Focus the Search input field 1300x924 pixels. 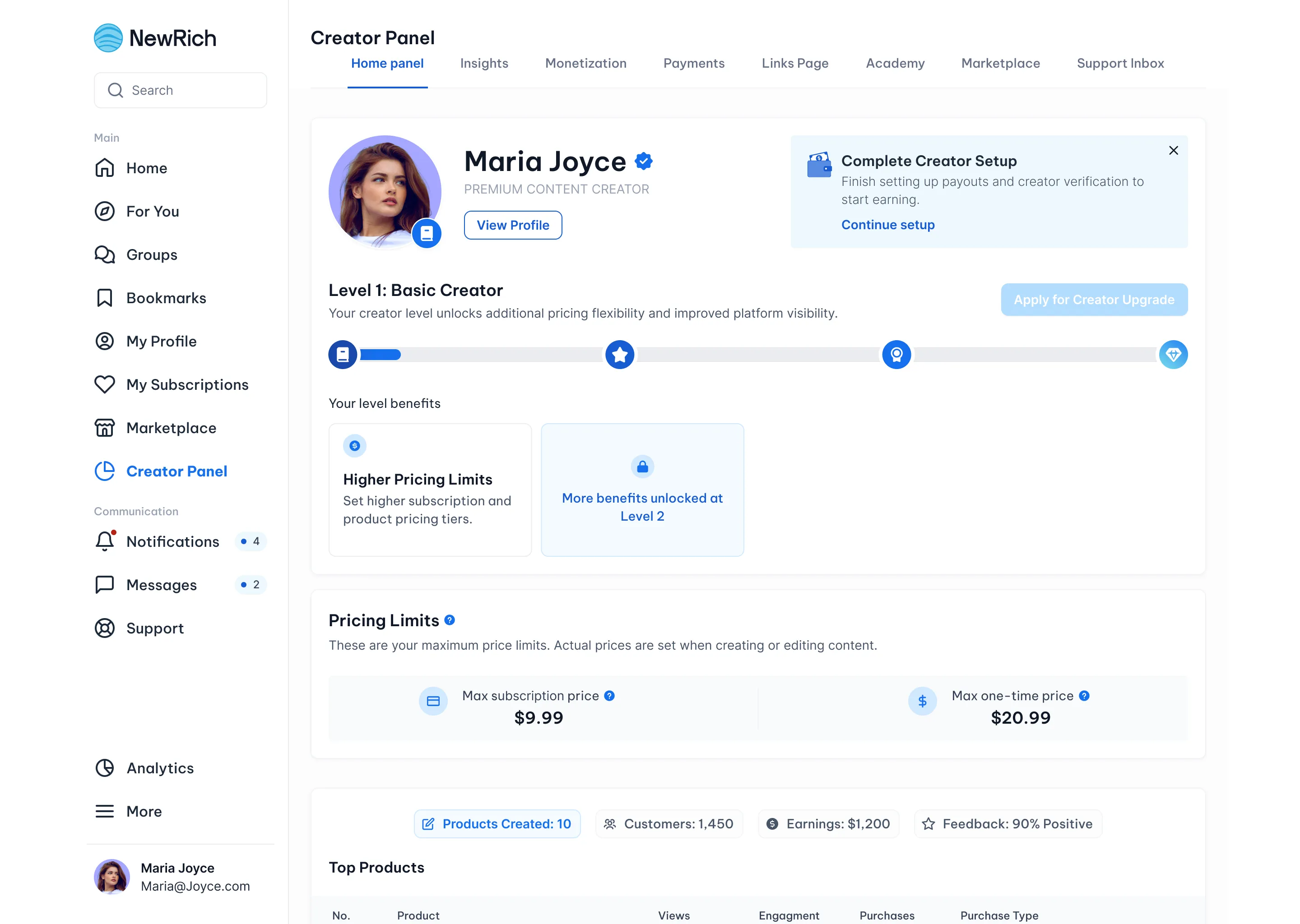click(x=181, y=91)
